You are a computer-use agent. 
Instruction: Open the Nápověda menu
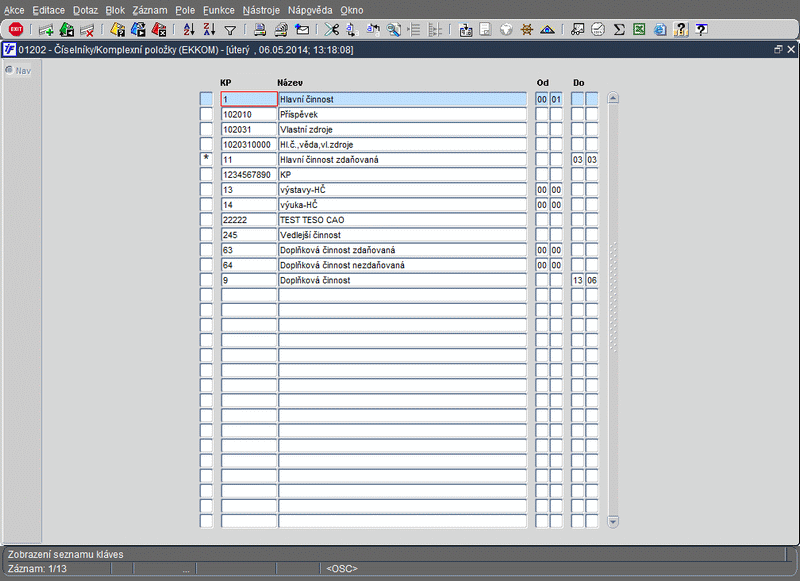pyautogui.click(x=310, y=10)
